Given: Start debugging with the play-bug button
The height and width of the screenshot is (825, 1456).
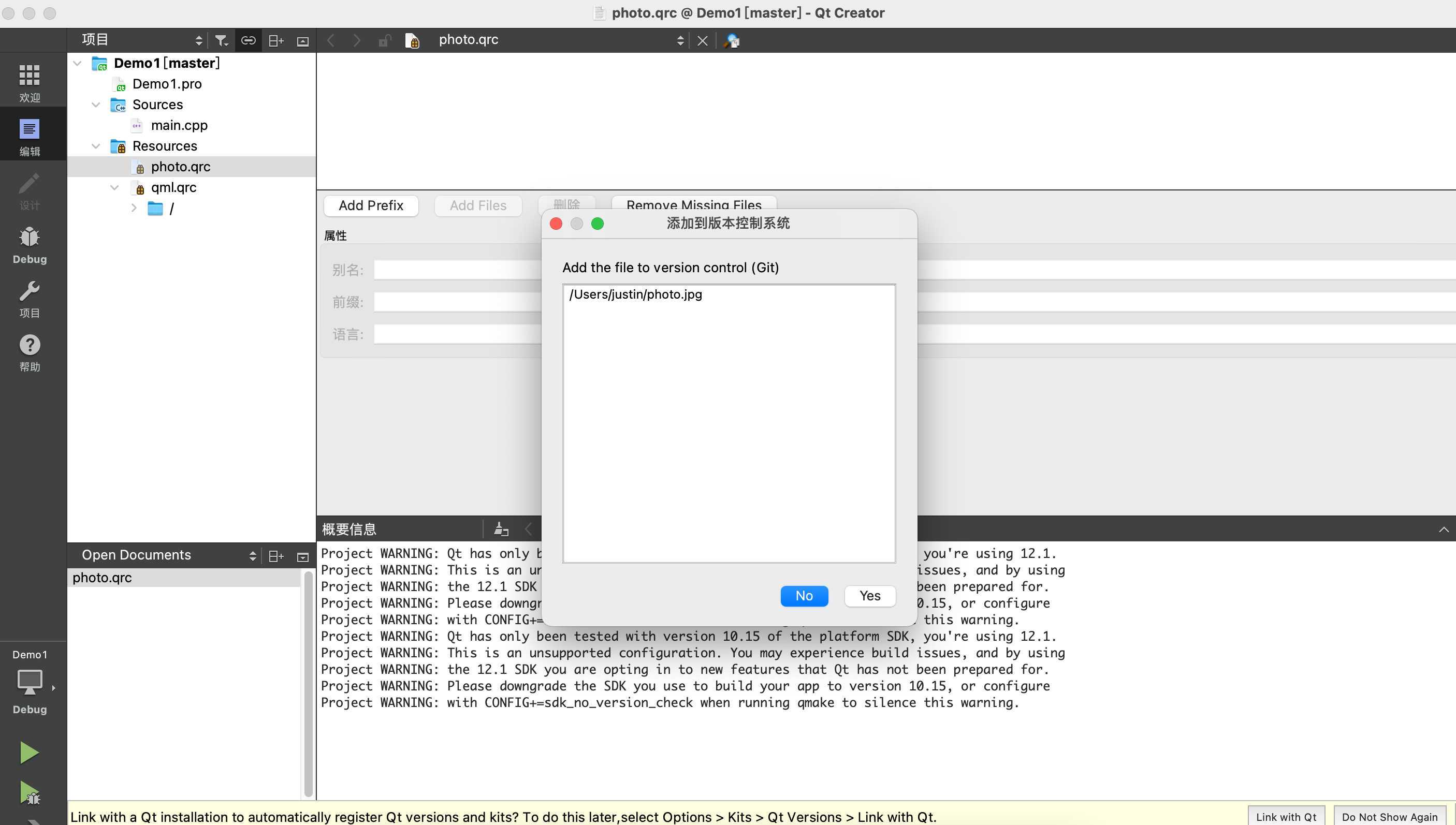Looking at the screenshot, I should [29, 792].
